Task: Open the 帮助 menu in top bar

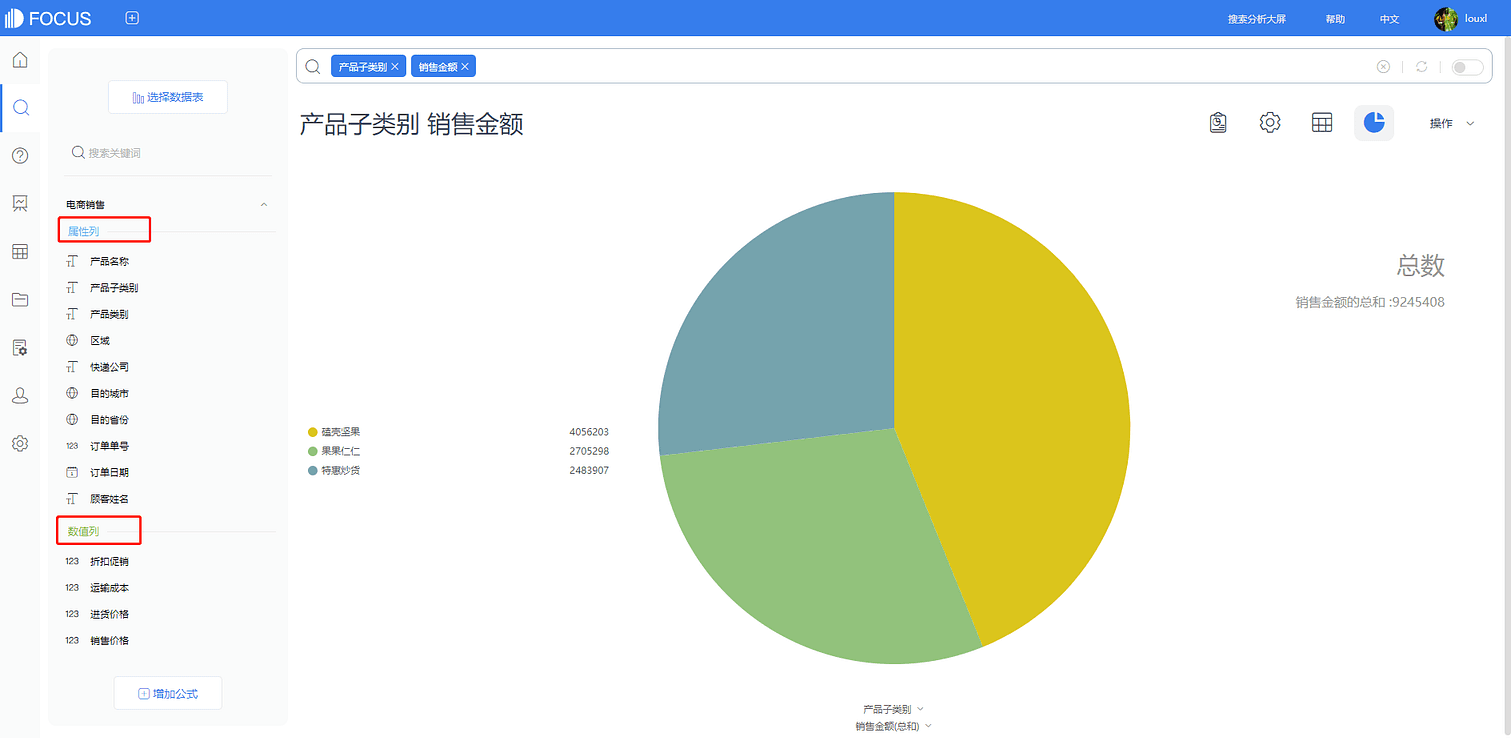Action: tap(1335, 19)
